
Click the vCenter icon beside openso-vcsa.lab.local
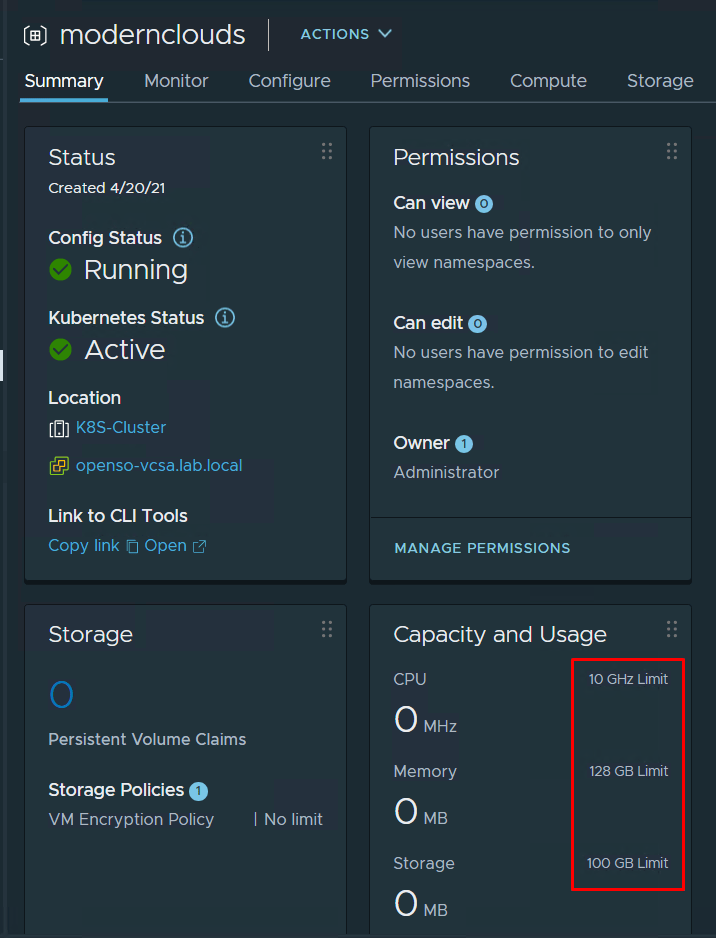(58, 466)
